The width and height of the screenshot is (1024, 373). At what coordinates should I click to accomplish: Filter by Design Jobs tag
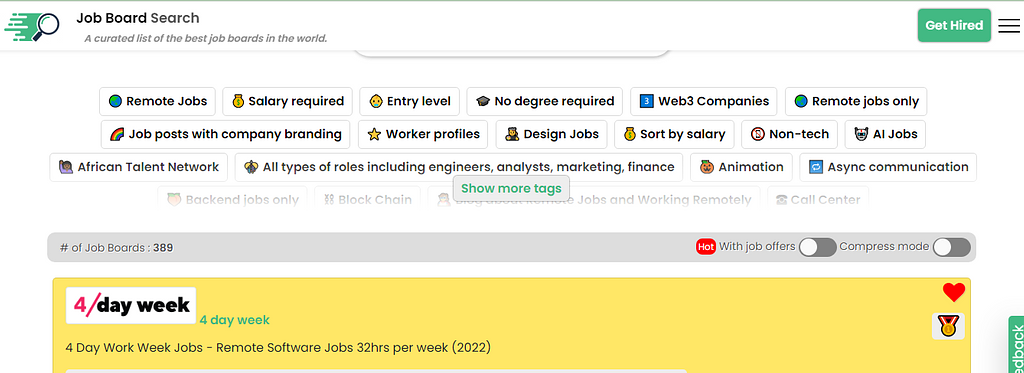point(551,134)
